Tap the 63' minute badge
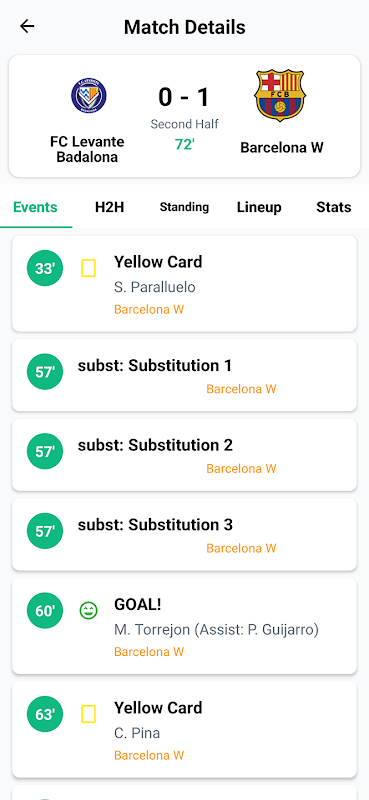 (x=45, y=714)
